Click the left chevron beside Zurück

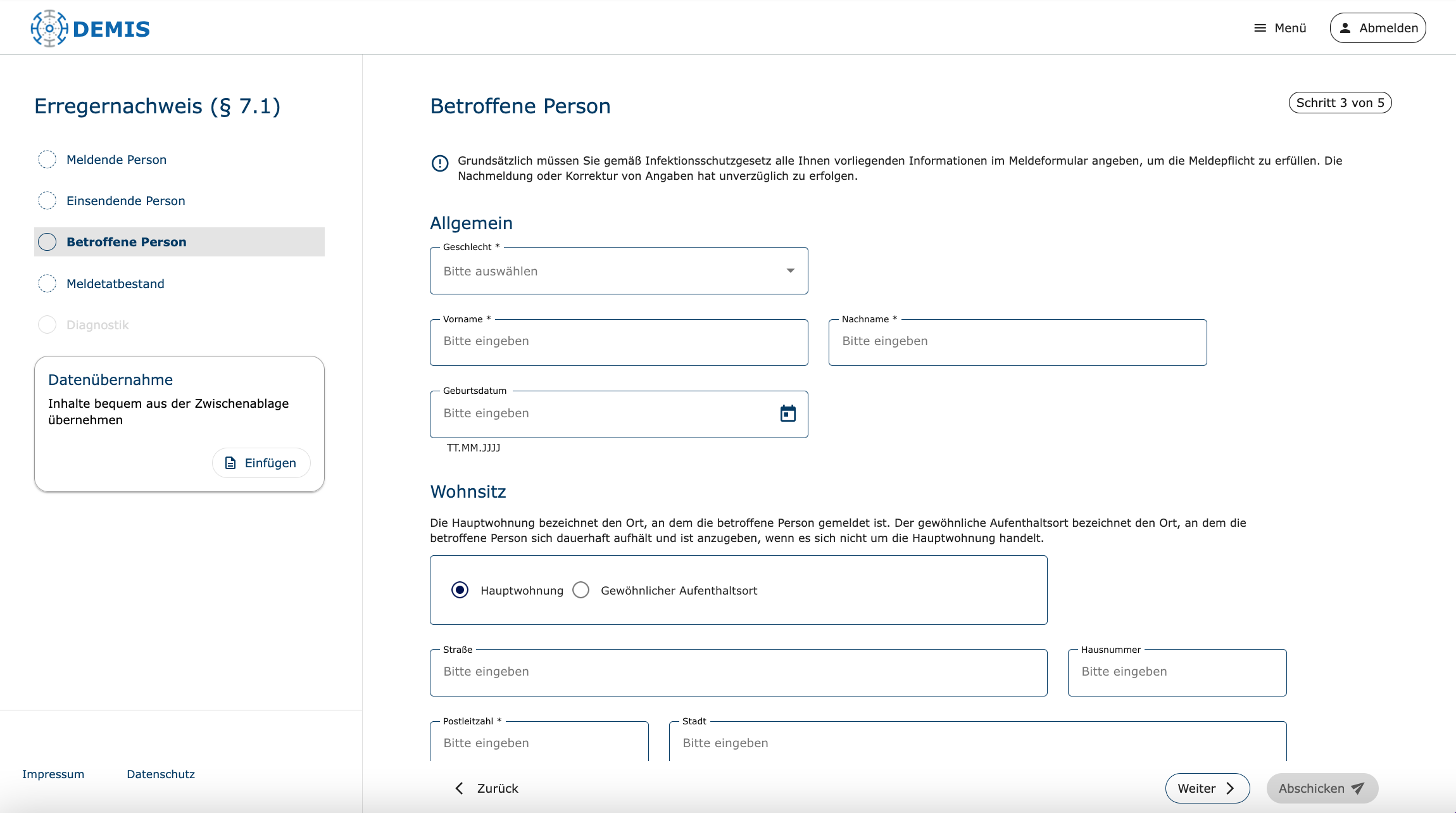coord(460,788)
